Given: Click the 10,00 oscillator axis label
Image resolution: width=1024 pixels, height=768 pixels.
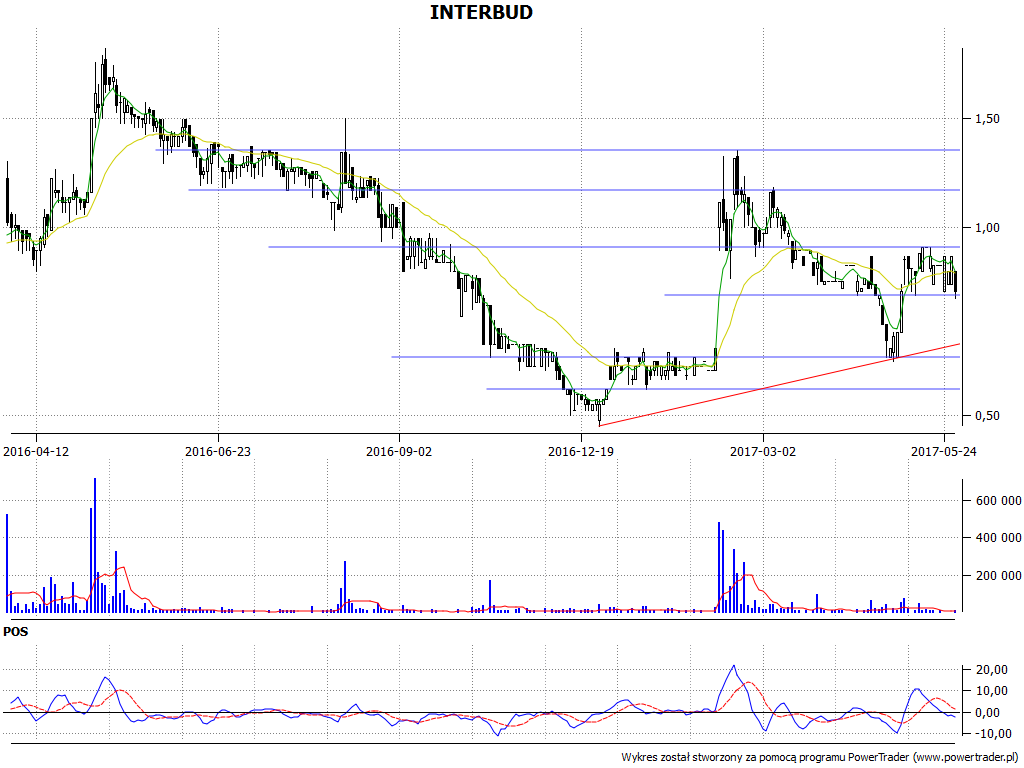Looking at the screenshot, I should pos(991,691).
